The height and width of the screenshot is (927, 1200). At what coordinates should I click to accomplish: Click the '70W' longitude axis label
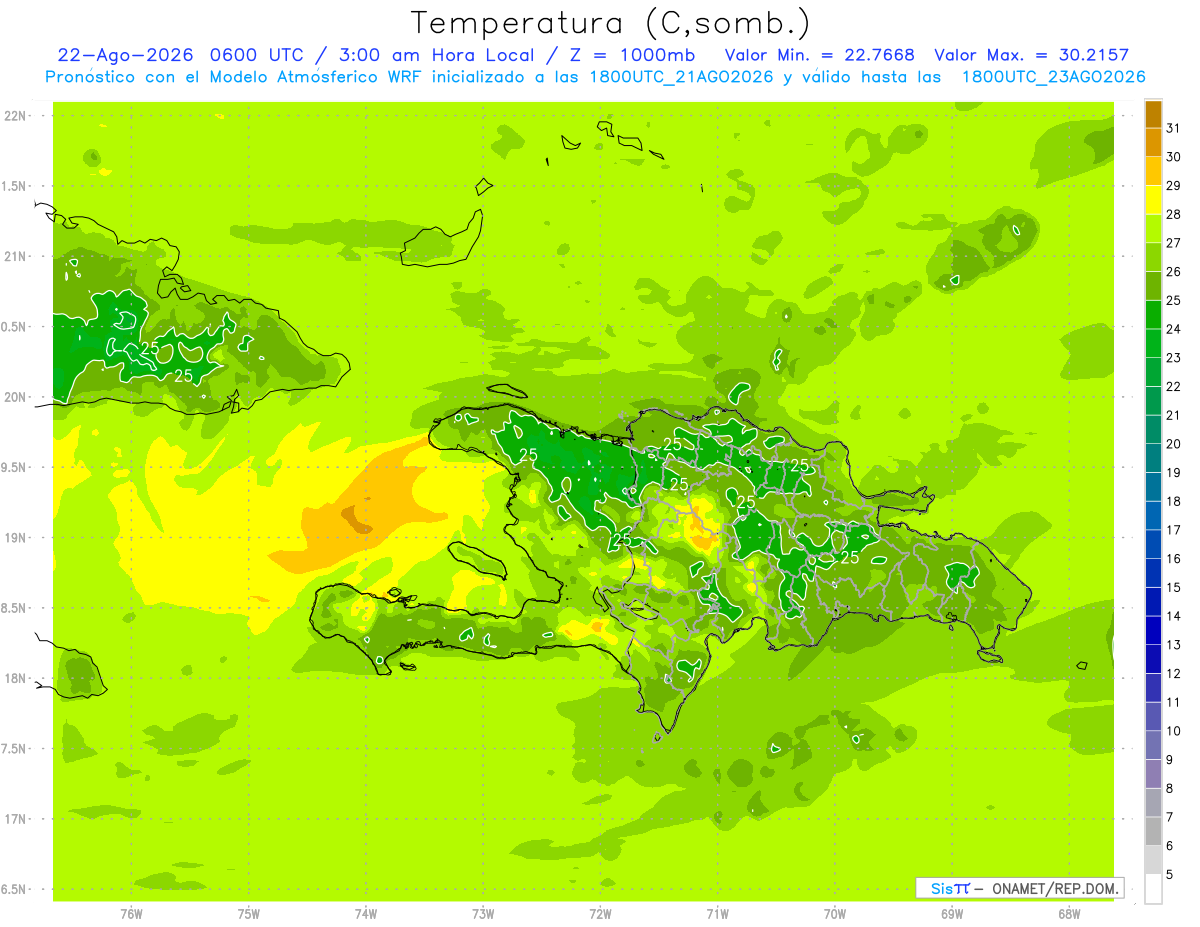tap(835, 913)
